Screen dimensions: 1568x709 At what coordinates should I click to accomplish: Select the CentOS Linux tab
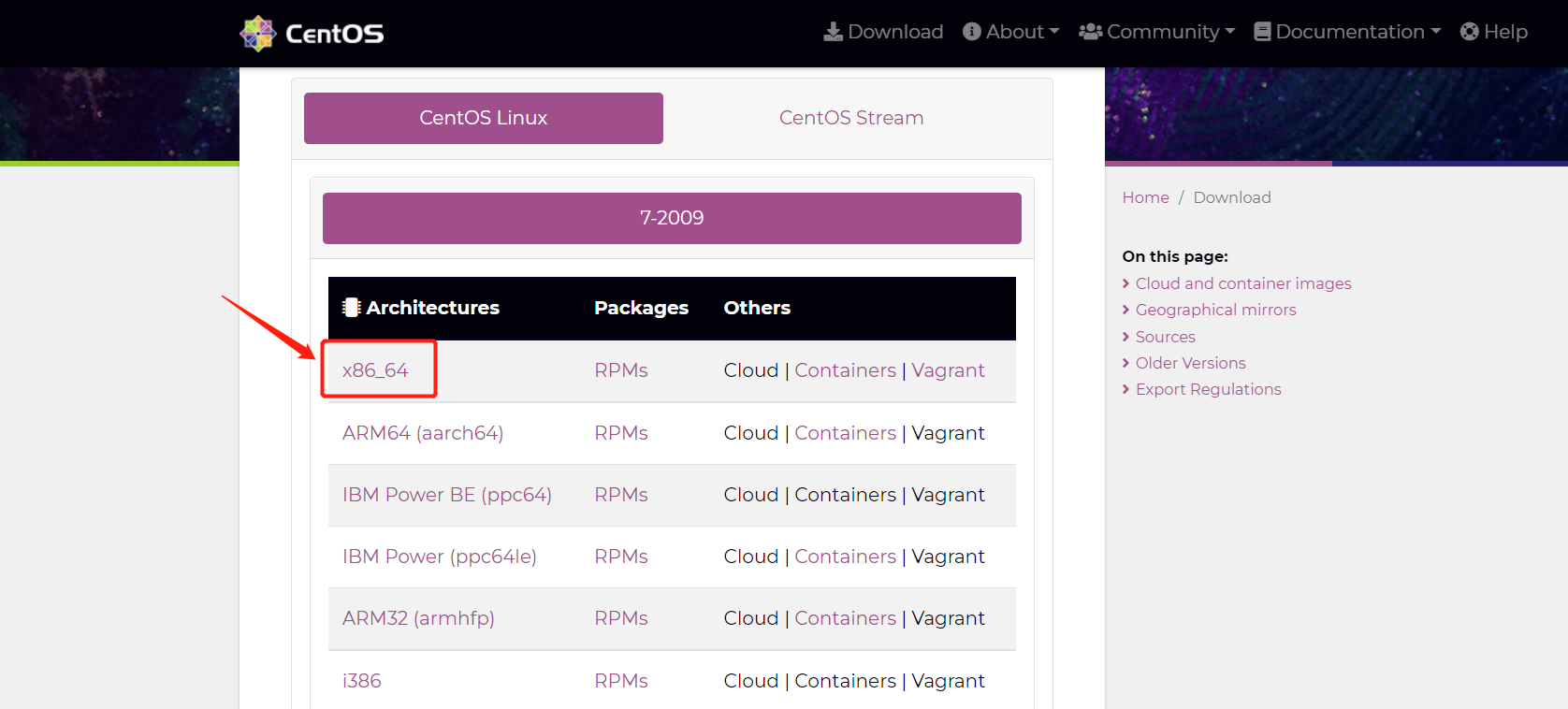coord(484,118)
